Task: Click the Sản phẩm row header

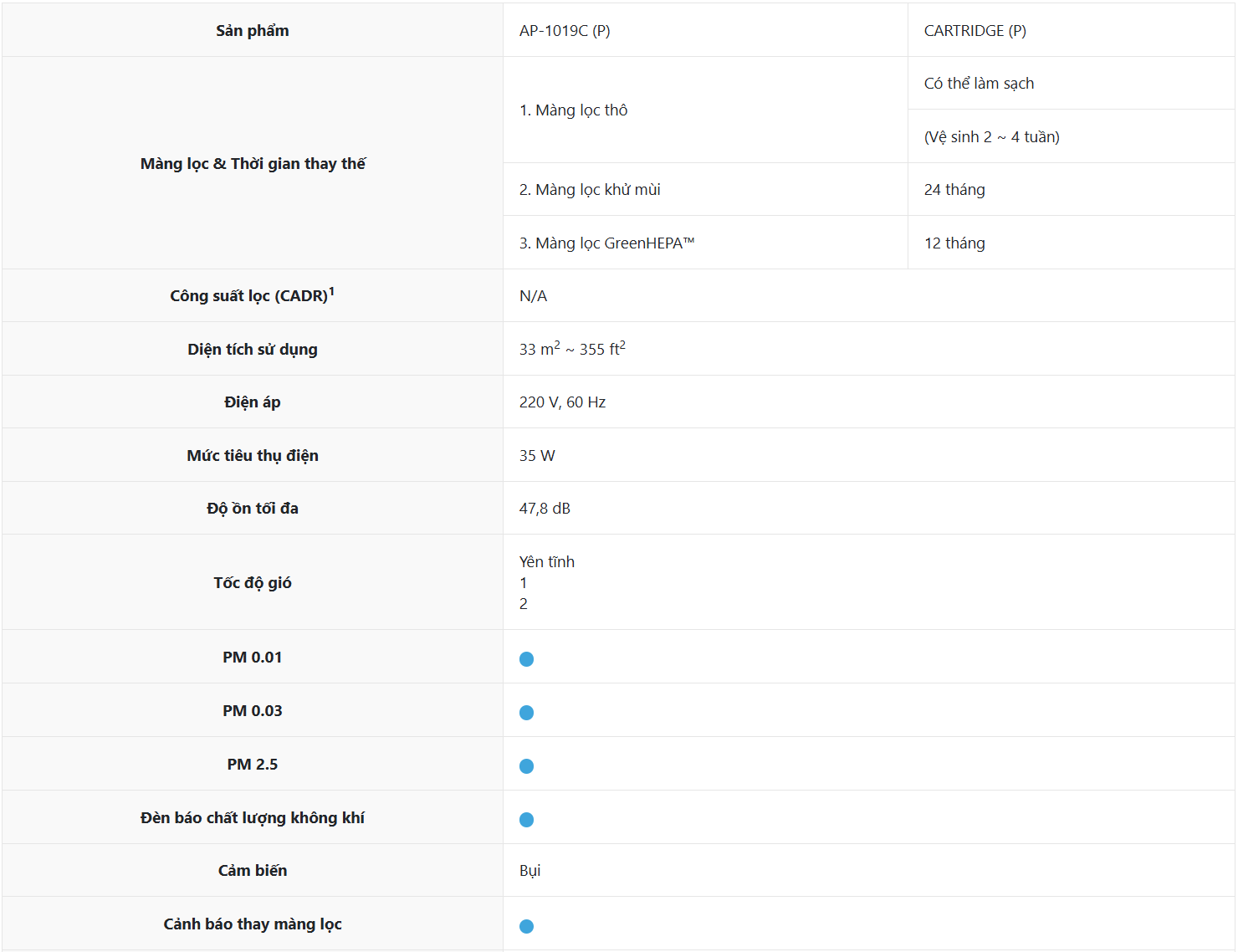Action: (253, 31)
